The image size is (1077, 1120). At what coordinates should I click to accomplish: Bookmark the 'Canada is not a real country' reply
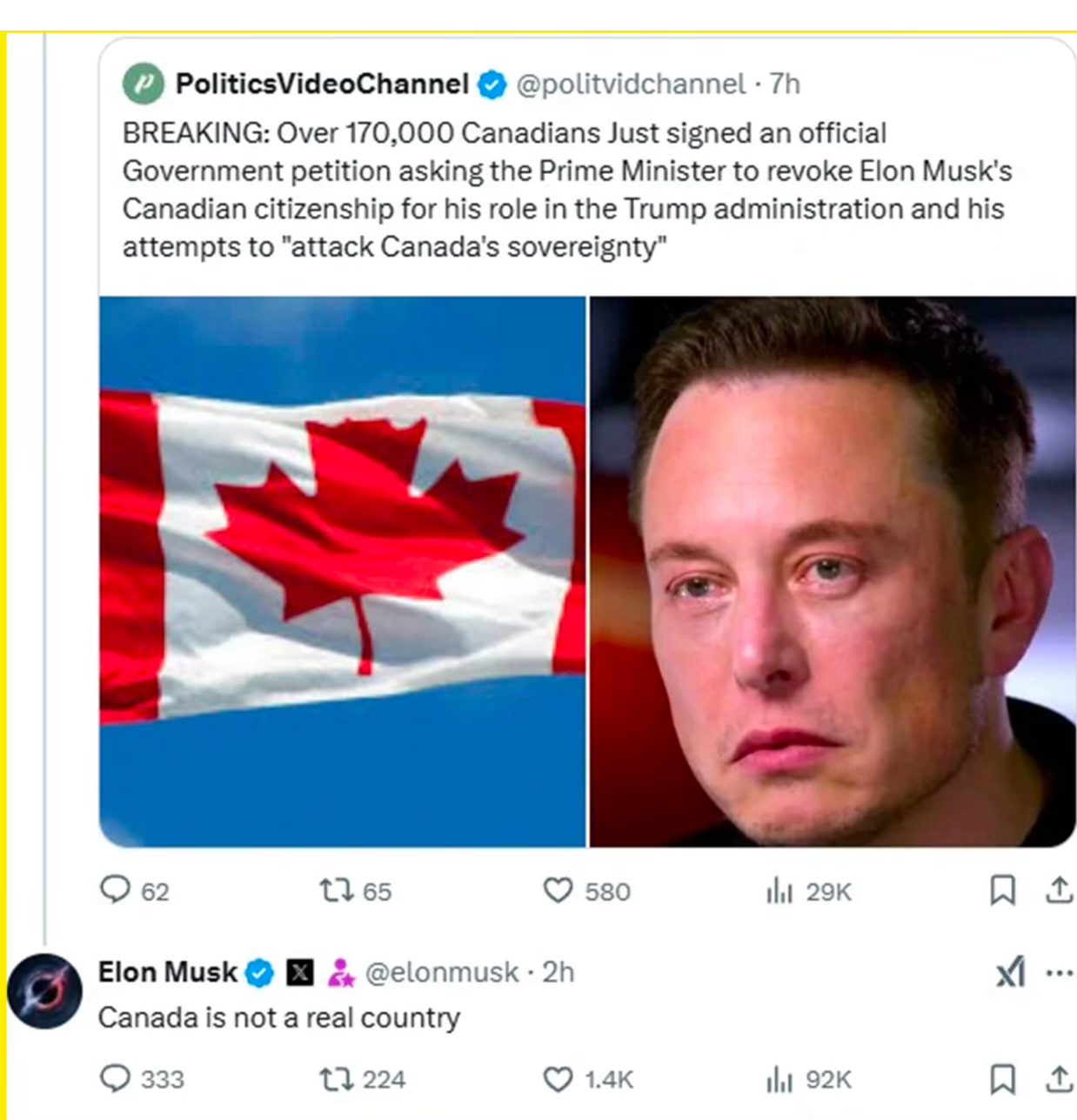(x=1002, y=1079)
